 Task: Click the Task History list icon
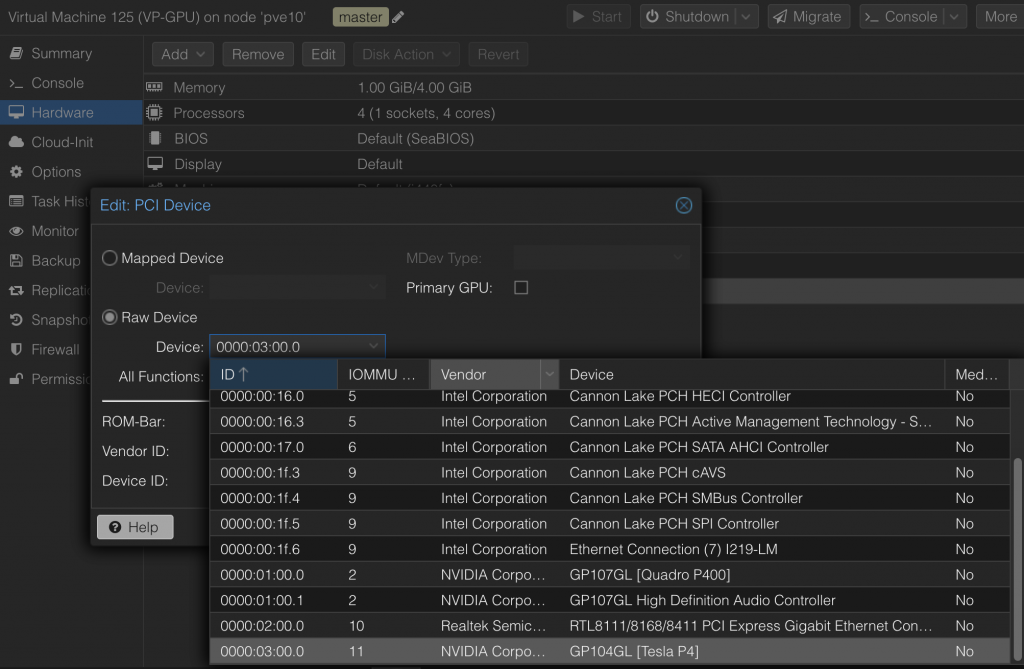coord(16,201)
